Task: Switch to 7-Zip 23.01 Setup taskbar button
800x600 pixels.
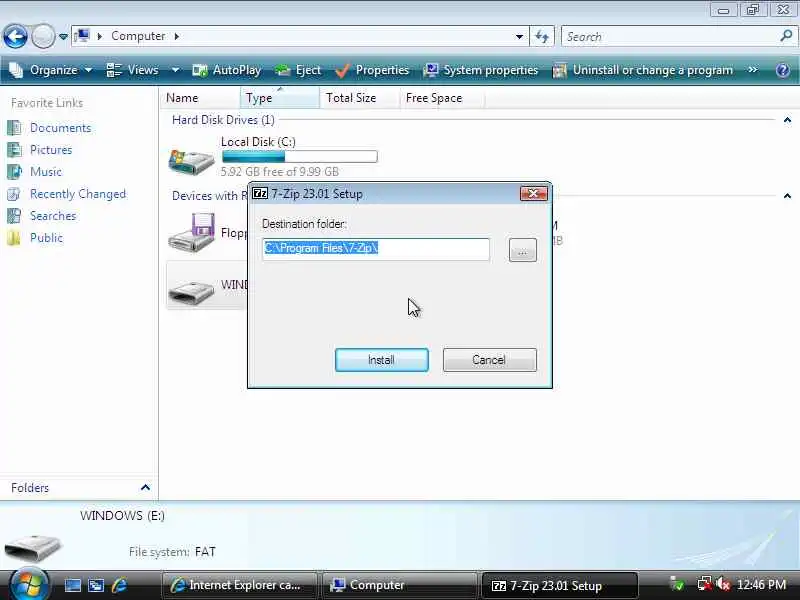Action: [559, 585]
